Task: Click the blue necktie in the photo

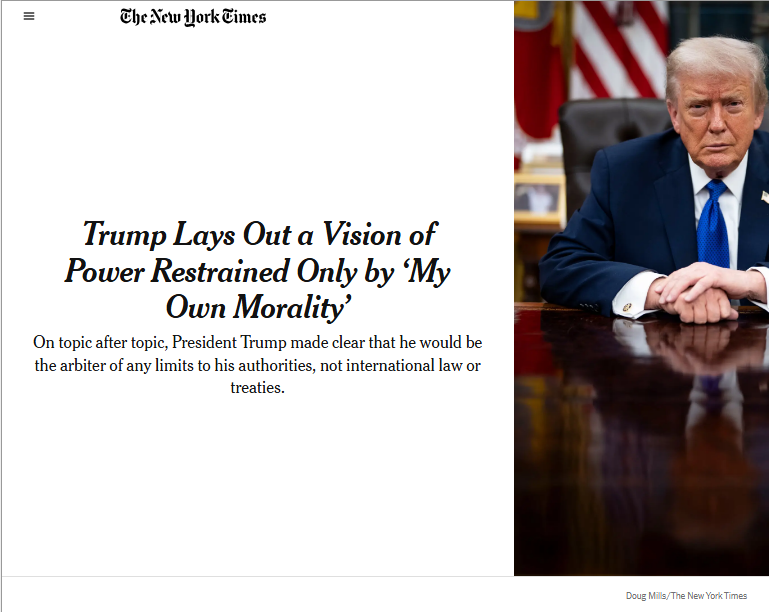Action: pos(713,225)
